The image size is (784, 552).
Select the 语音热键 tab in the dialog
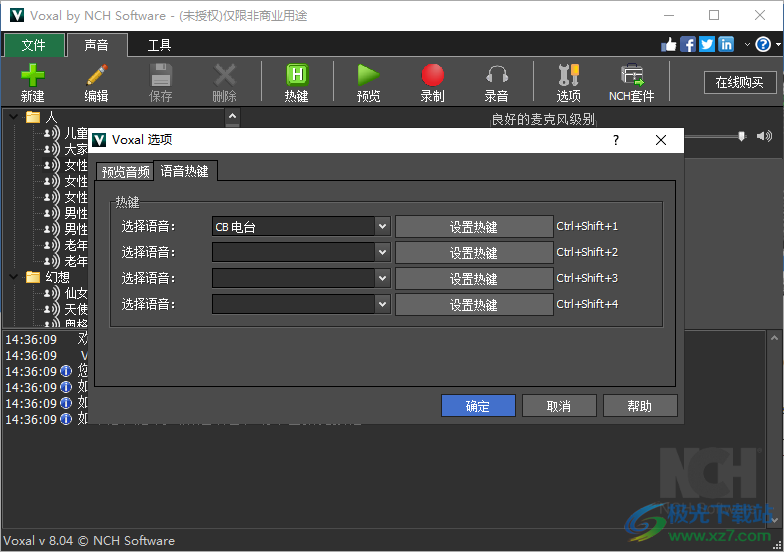(184, 171)
